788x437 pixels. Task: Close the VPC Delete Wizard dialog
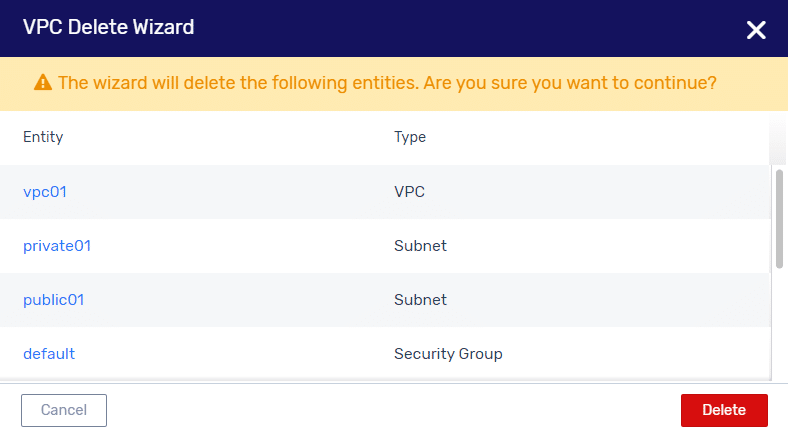(x=756, y=30)
